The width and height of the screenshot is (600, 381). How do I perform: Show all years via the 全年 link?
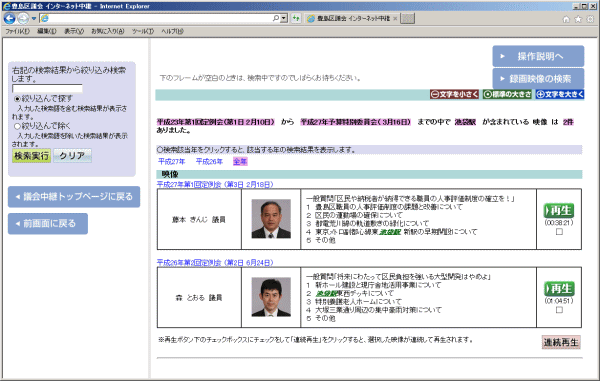pyautogui.click(x=240, y=162)
